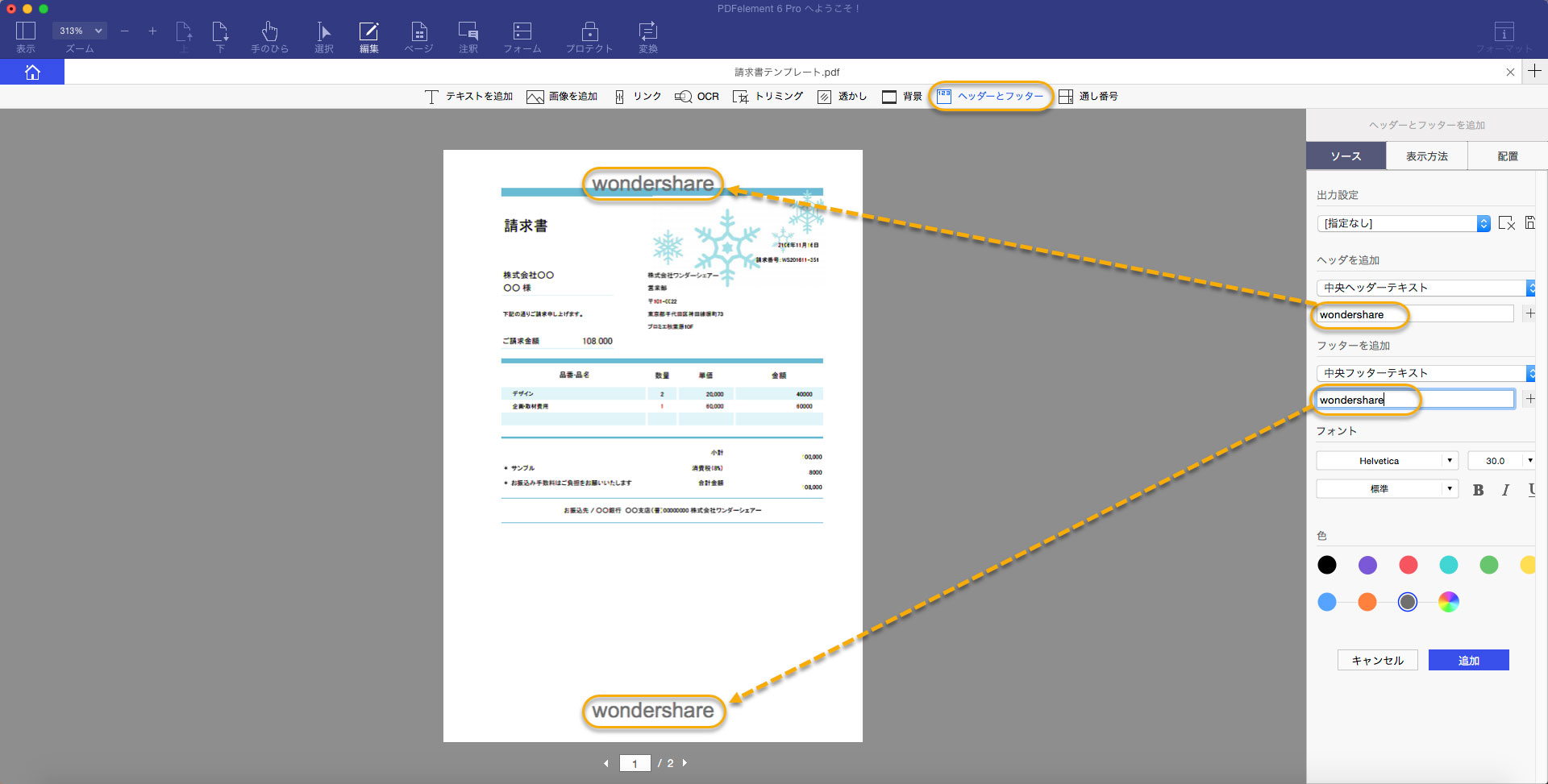Viewport: 1548px width, 784px height.
Task: Open ヘッダーとフッター header and footer tool
Action: (990, 96)
